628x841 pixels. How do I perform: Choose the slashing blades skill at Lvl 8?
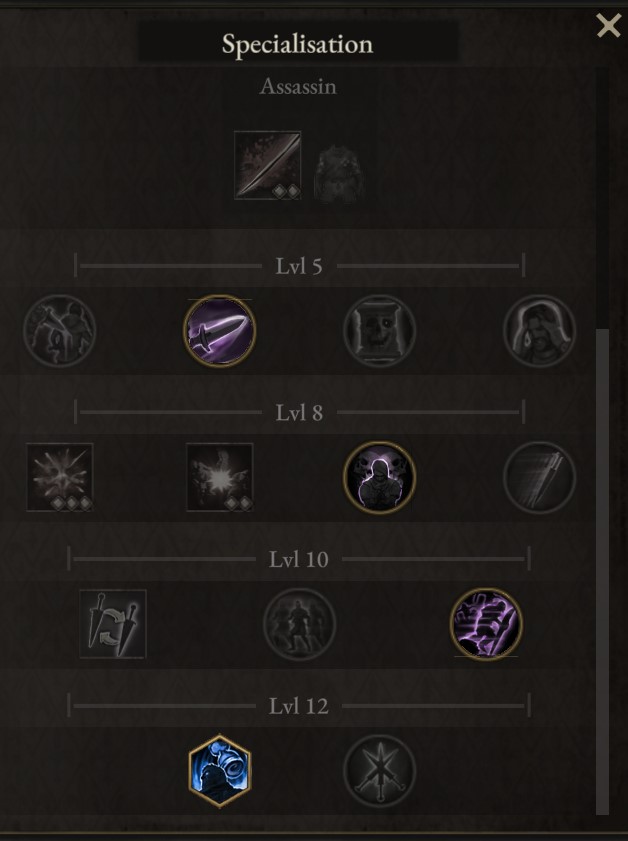point(539,477)
